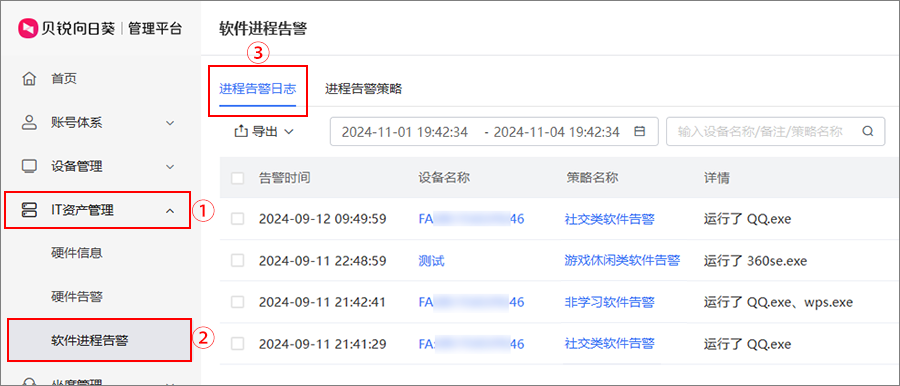Image resolution: width=900 pixels, height=386 pixels.
Task: Open device link in 2024-09-11 21:42:41 row
Action: (x=471, y=302)
